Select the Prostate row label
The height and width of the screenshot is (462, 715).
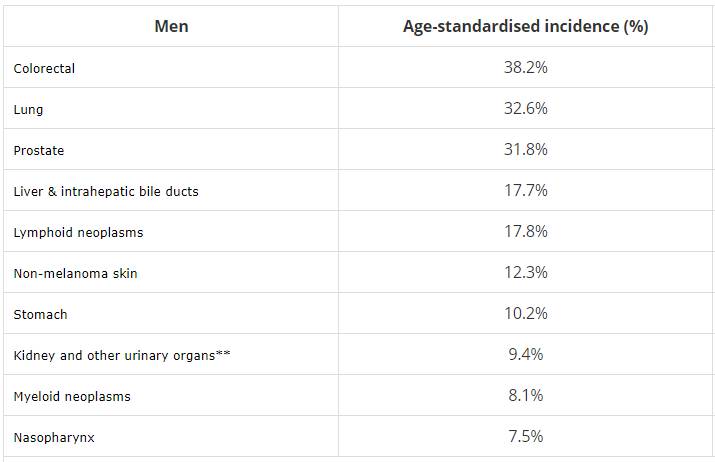click(39, 150)
